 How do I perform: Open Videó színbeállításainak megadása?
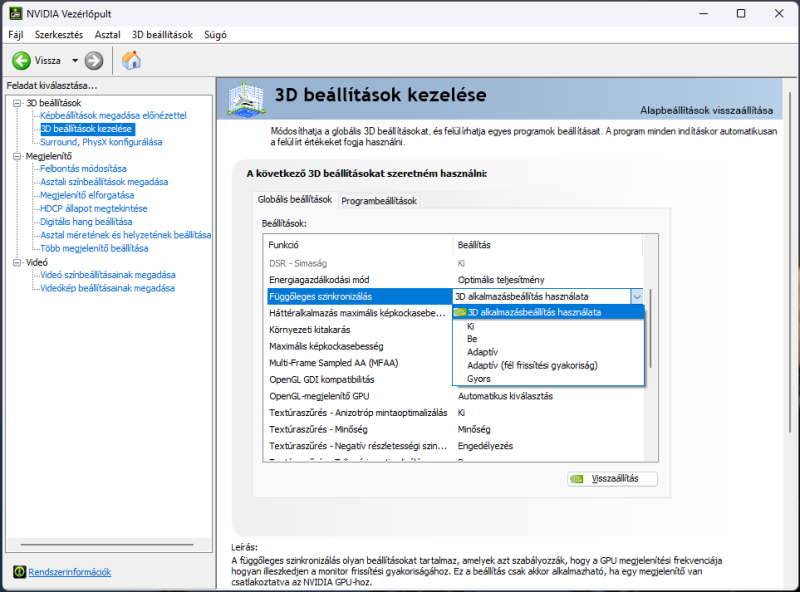108,275
